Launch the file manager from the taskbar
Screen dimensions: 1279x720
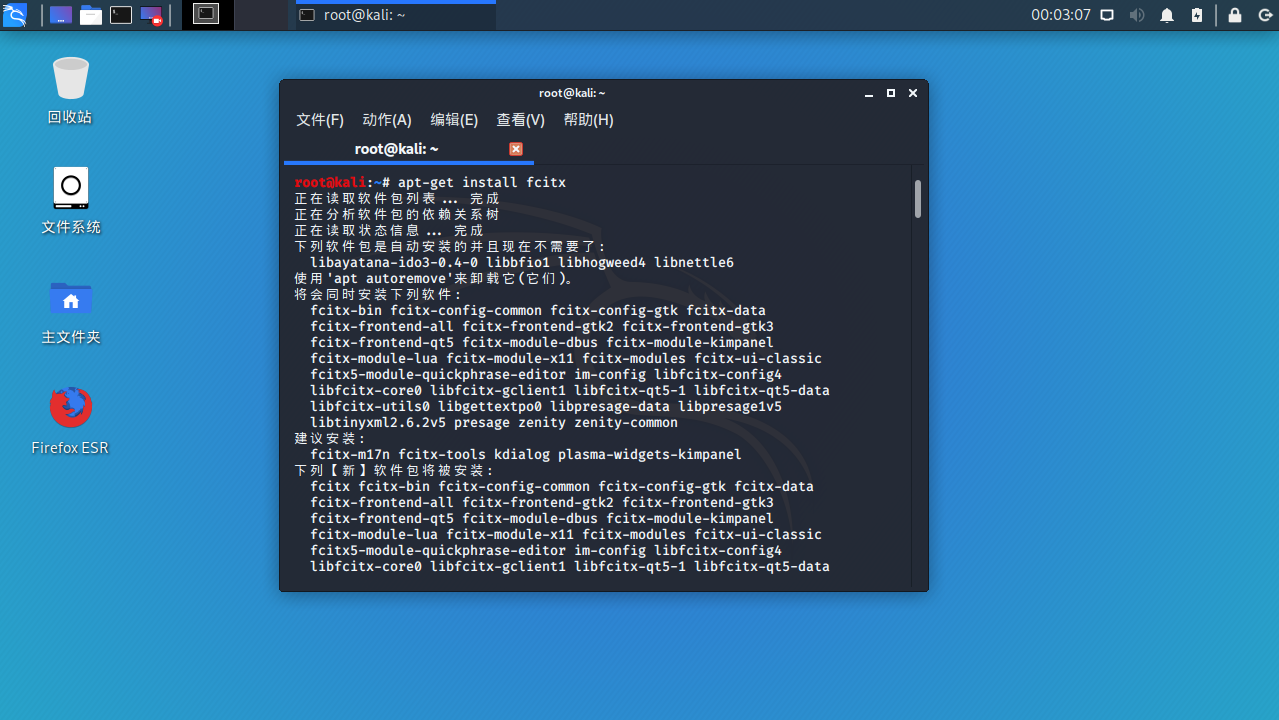[89, 15]
